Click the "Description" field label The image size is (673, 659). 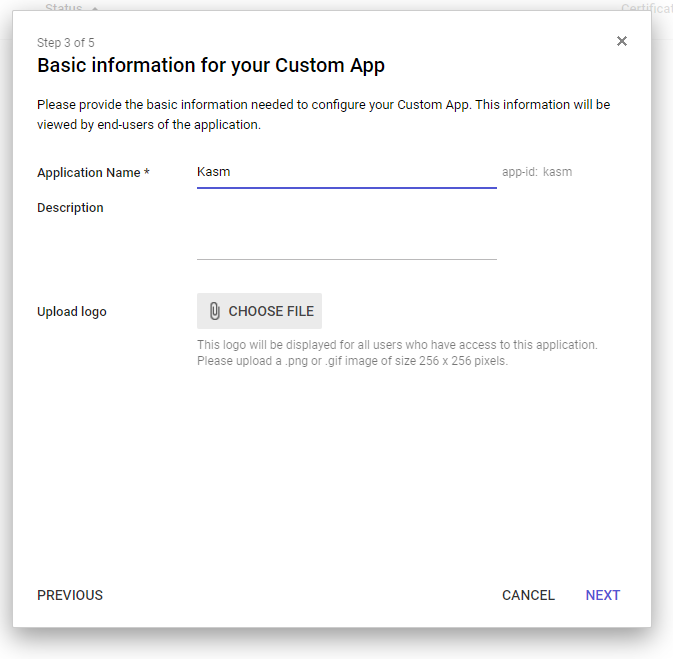(x=70, y=208)
